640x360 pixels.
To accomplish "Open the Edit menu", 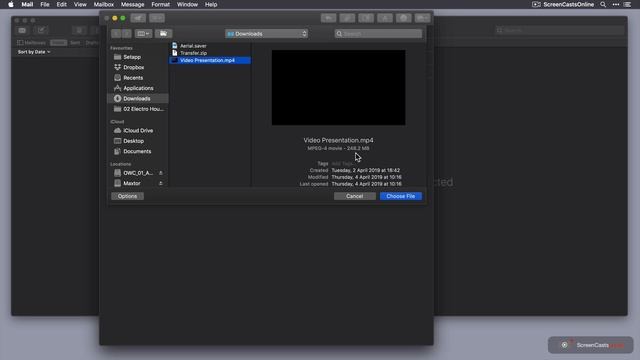I will (x=62, y=4).
